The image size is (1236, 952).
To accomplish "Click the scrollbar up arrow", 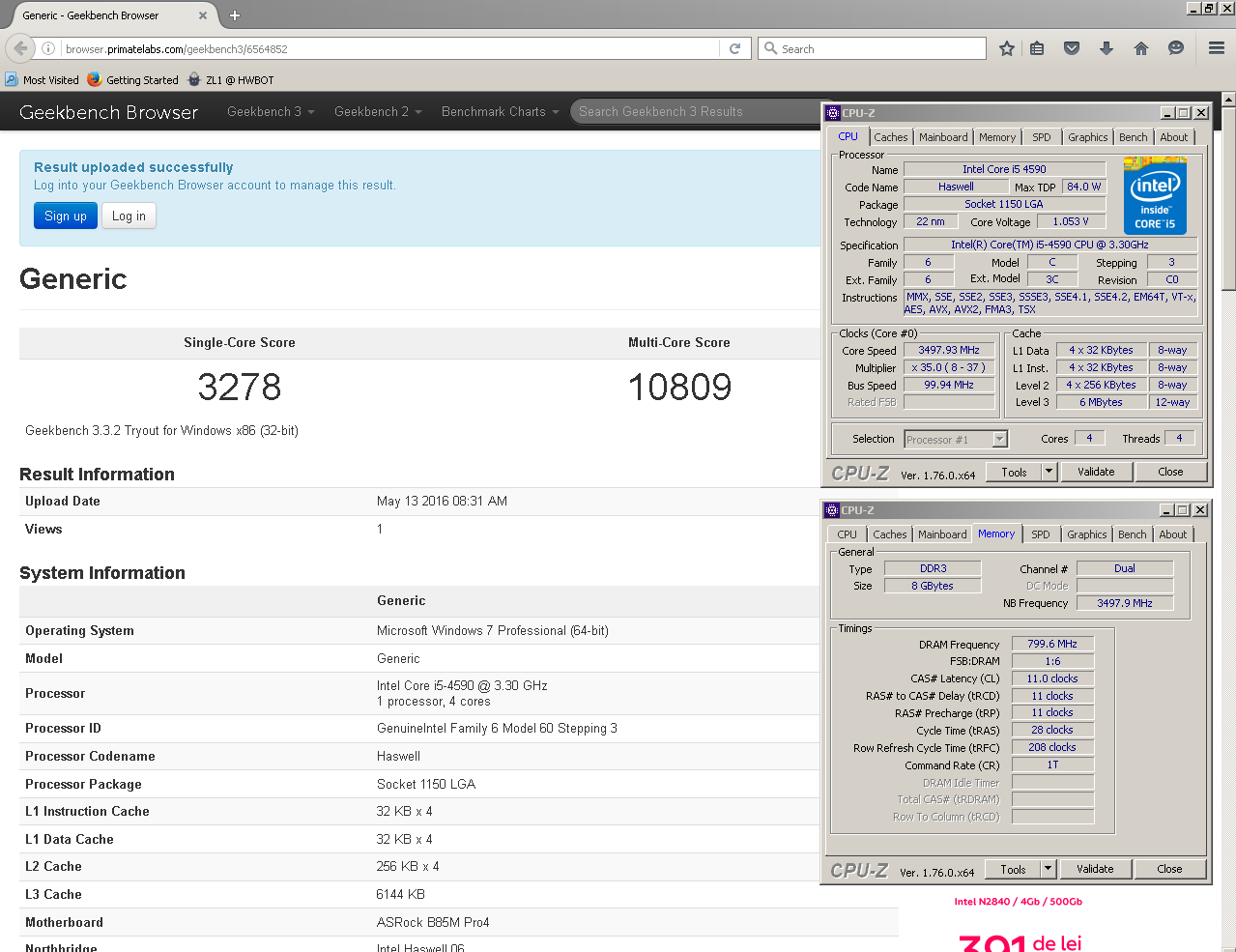I will click(x=1228, y=100).
